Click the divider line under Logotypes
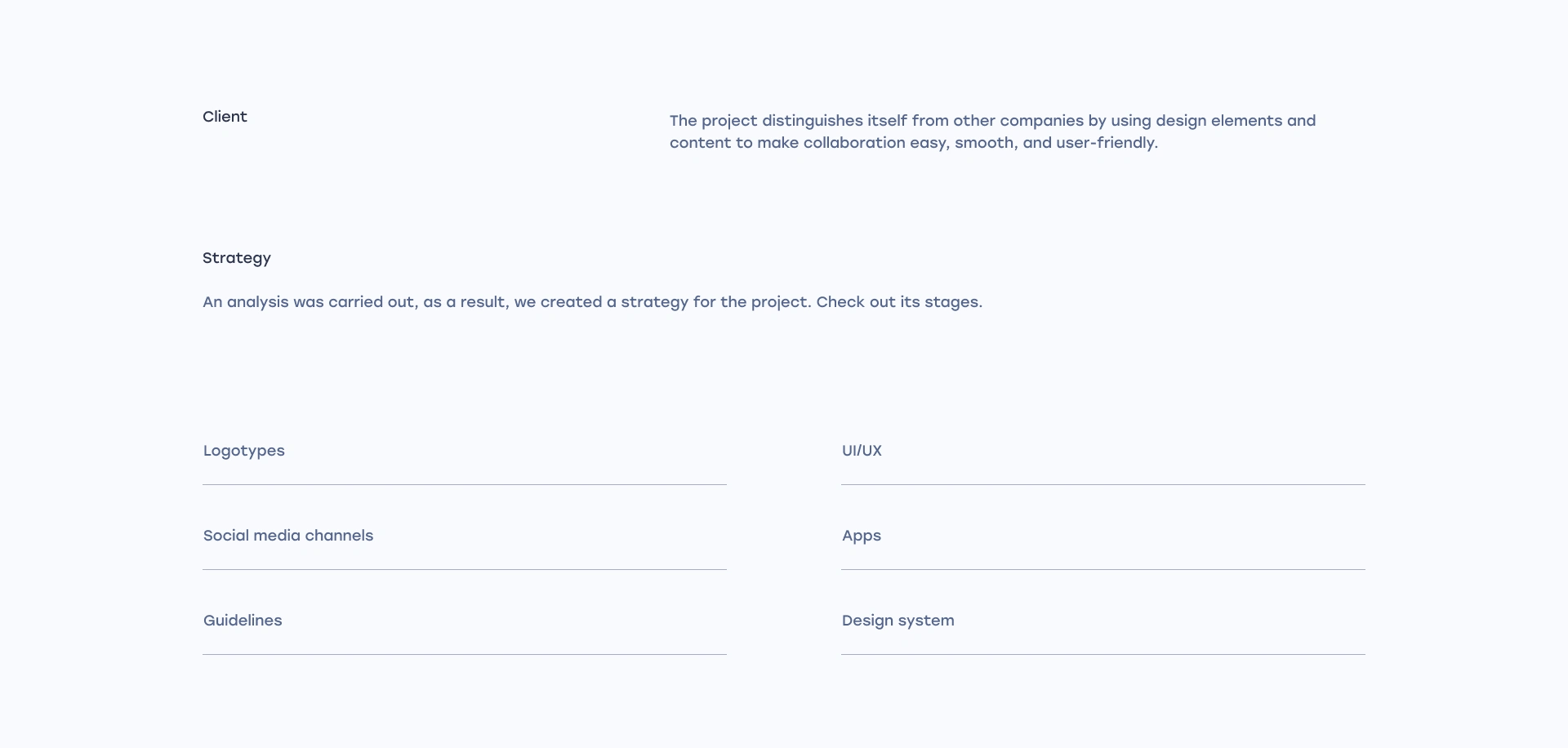This screenshot has width=1568, height=748. coord(464,485)
